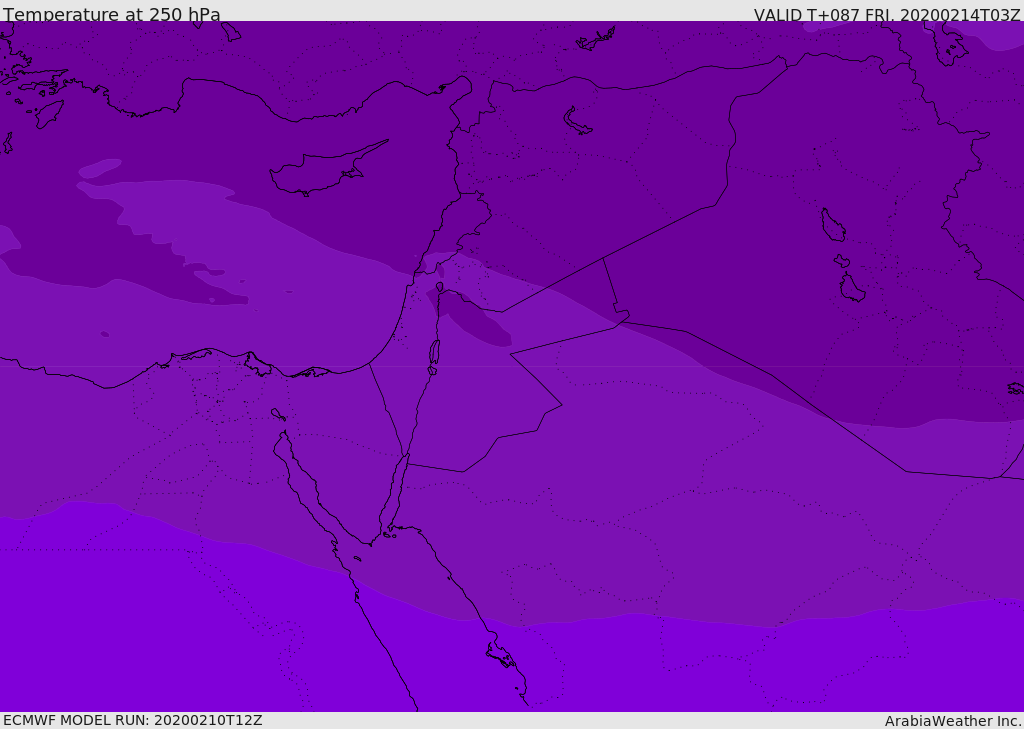Click the 'VALID T+087 FRI. 20200214T03Z' timestamp

887,15
